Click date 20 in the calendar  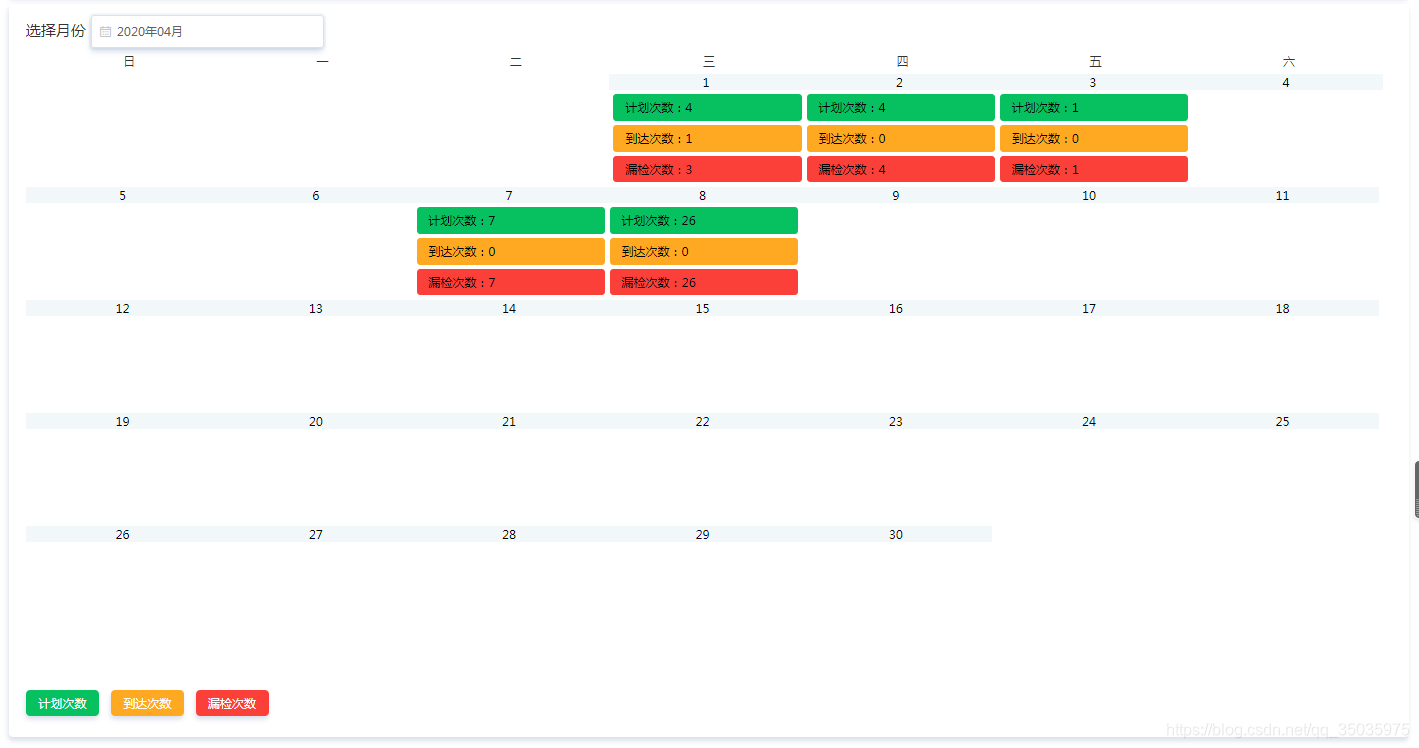click(x=316, y=421)
